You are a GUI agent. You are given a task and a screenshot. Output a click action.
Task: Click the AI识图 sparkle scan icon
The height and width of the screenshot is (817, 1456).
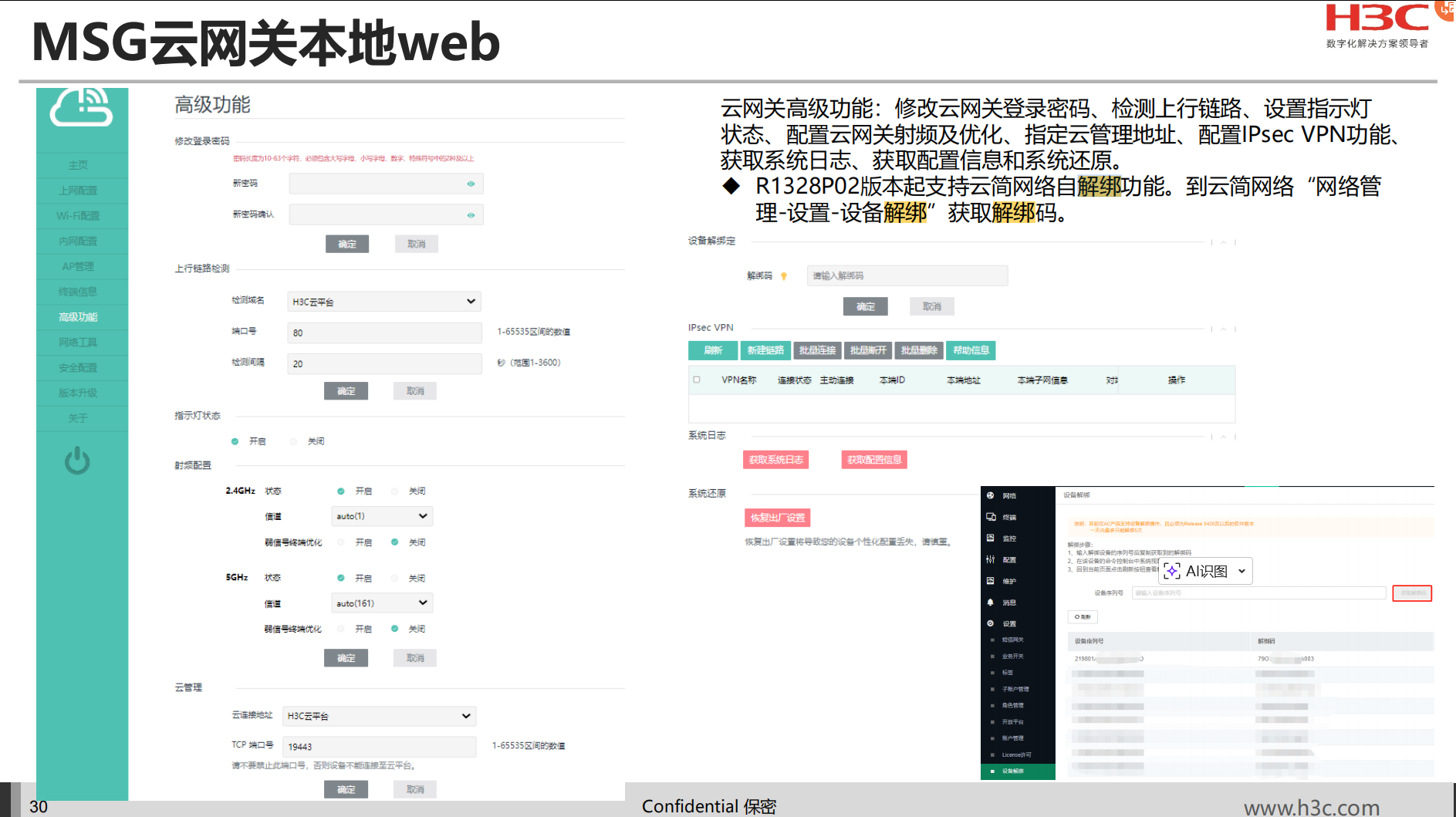1172,571
